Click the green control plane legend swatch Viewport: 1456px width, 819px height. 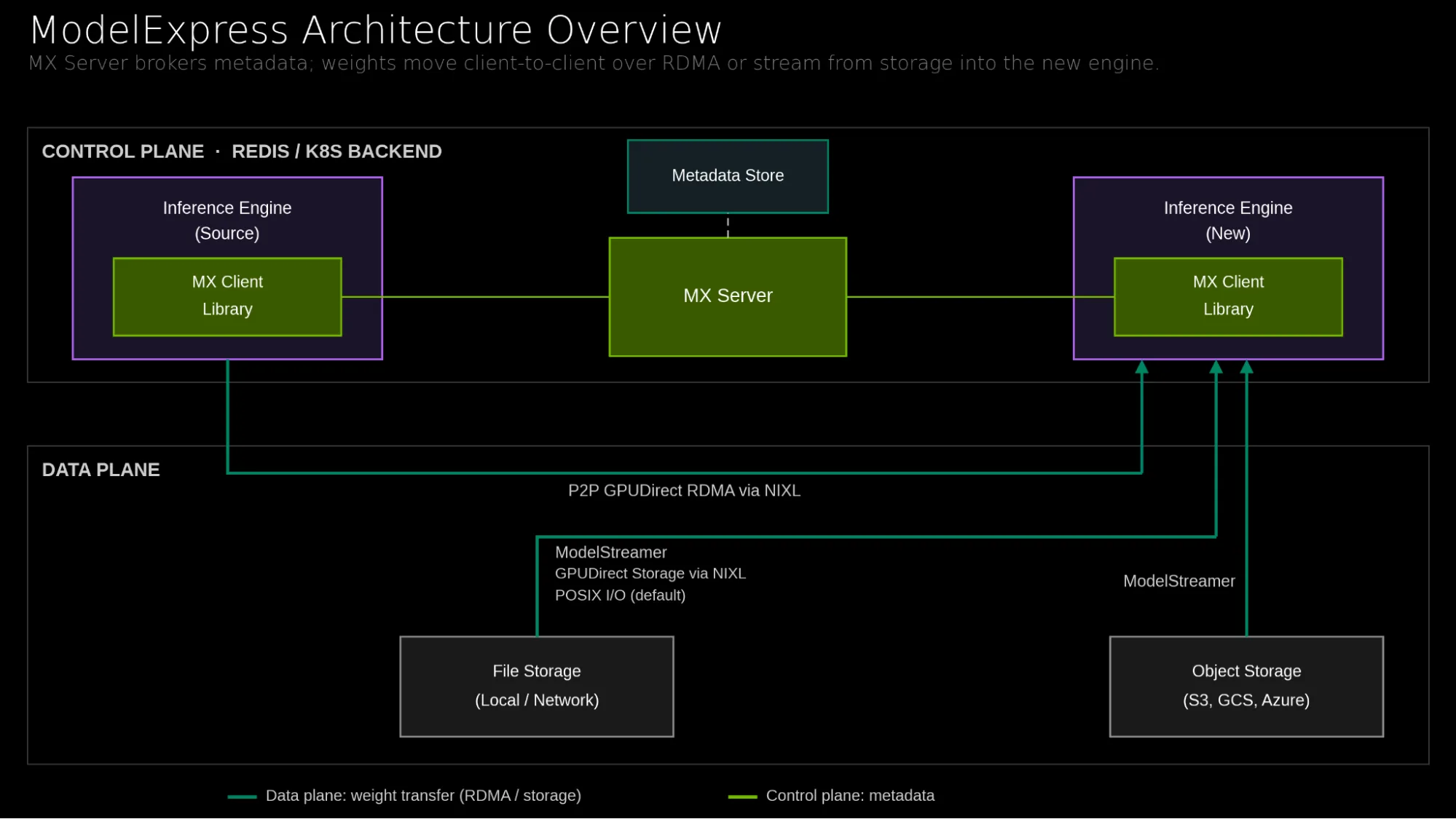pyautogui.click(x=742, y=797)
